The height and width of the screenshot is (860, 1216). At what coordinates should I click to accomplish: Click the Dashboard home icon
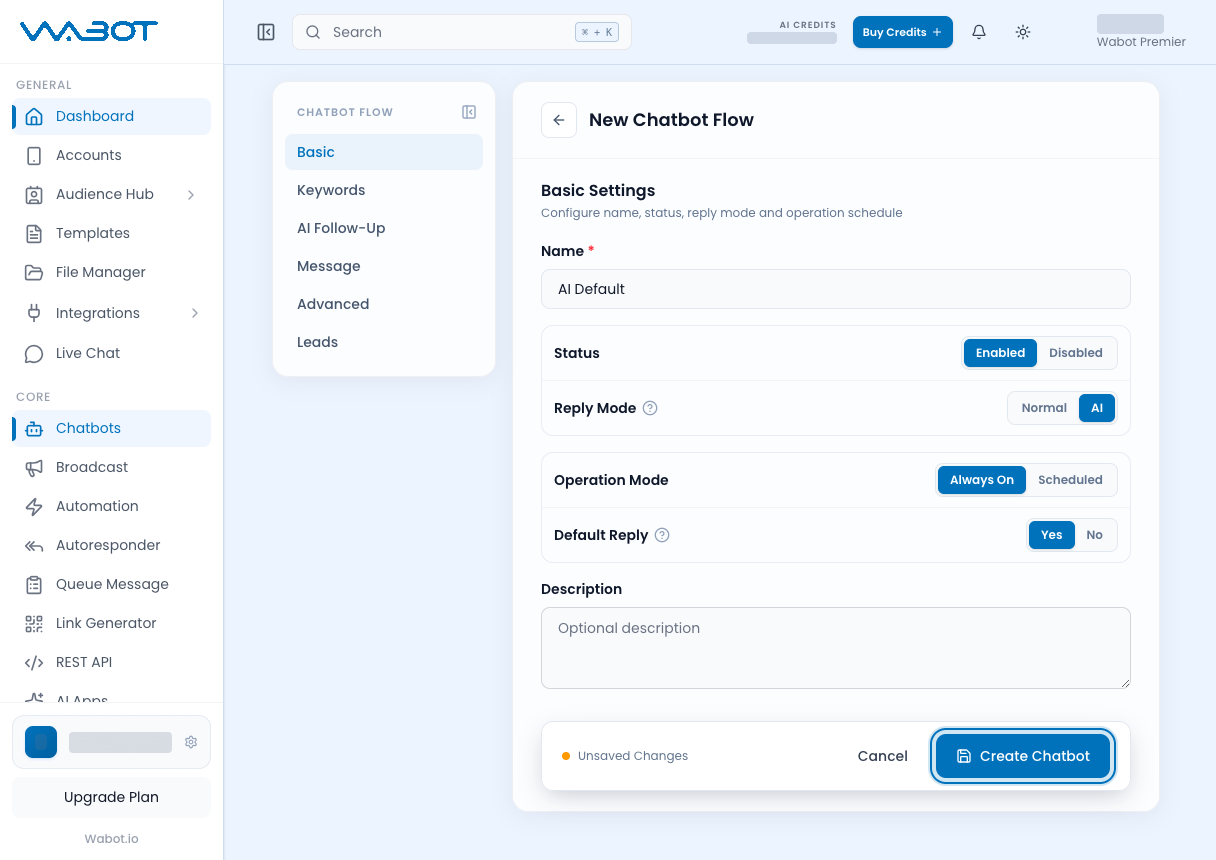point(34,116)
